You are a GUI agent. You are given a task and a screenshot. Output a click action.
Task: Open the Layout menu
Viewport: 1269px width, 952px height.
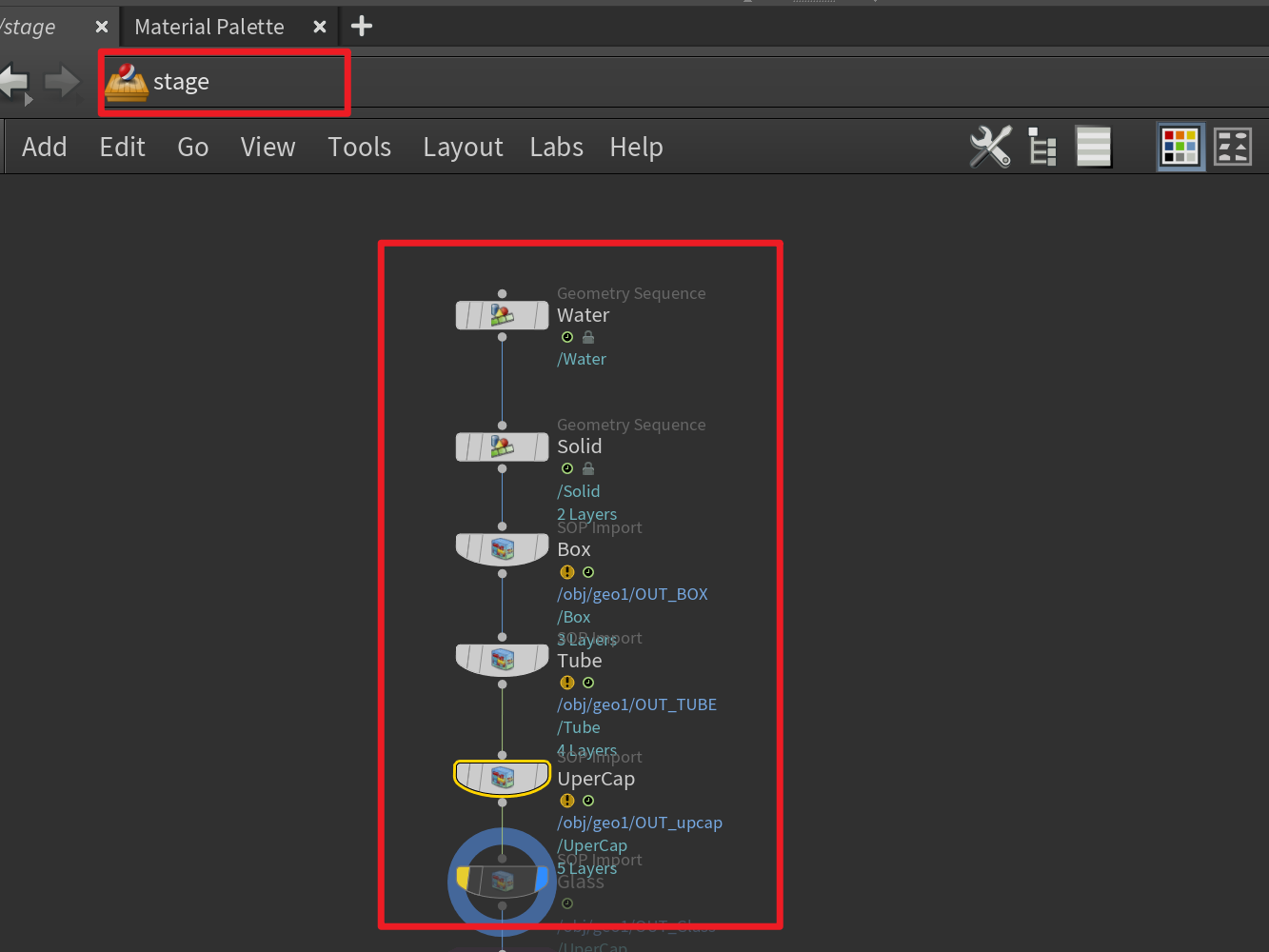464,148
